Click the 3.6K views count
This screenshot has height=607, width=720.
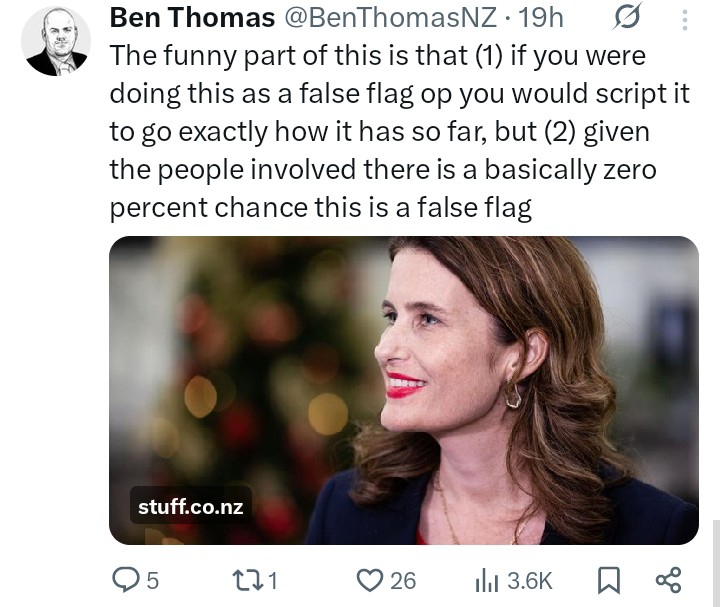pos(530,581)
